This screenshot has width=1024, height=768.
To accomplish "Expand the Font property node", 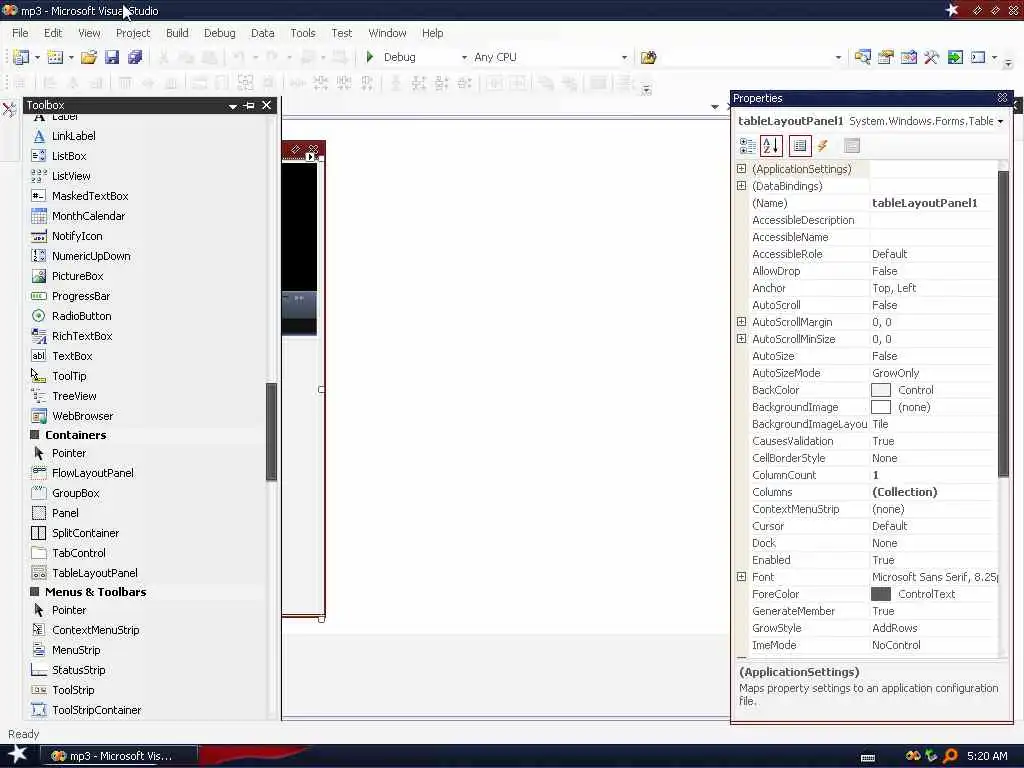I will [741, 577].
